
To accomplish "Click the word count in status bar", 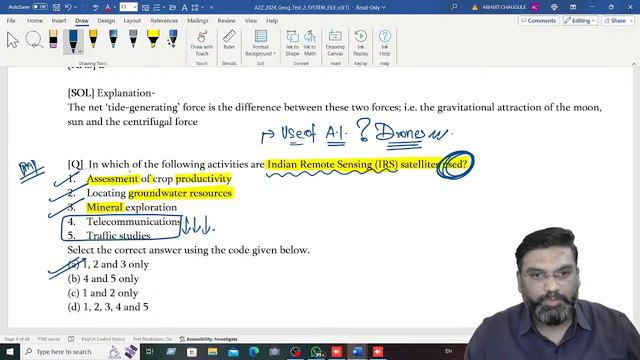I will coord(49,339).
